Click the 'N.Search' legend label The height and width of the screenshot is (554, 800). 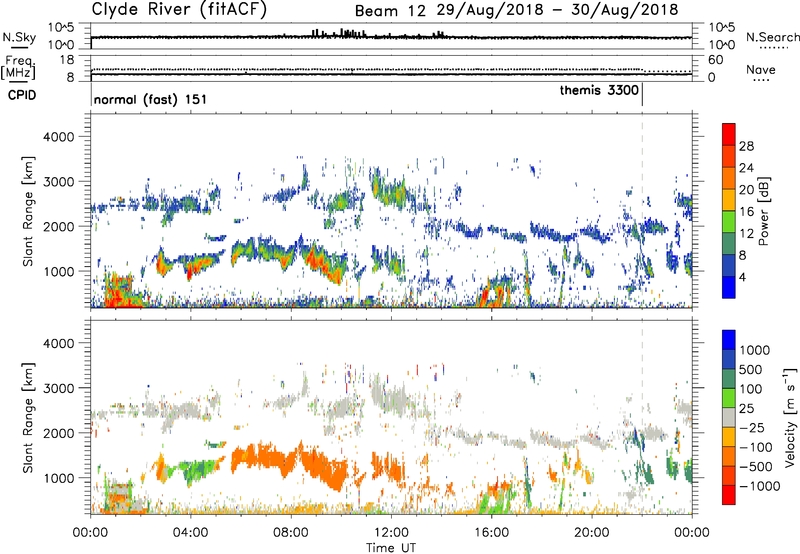pos(772,37)
